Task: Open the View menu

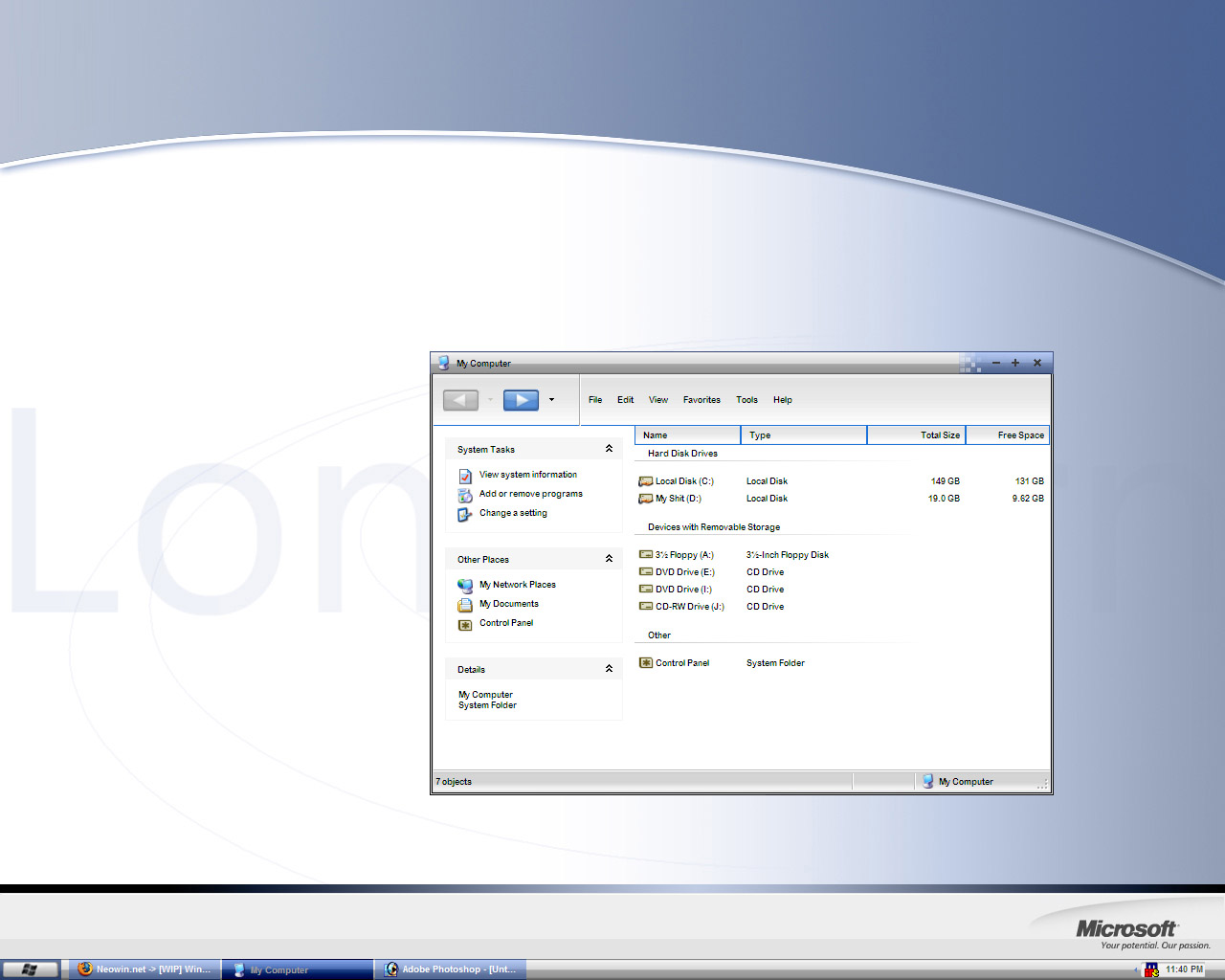Action: tap(657, 400)
